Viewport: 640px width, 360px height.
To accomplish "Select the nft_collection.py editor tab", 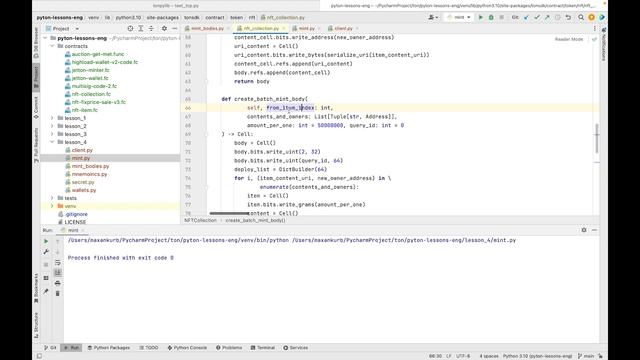I will [261, 29].
